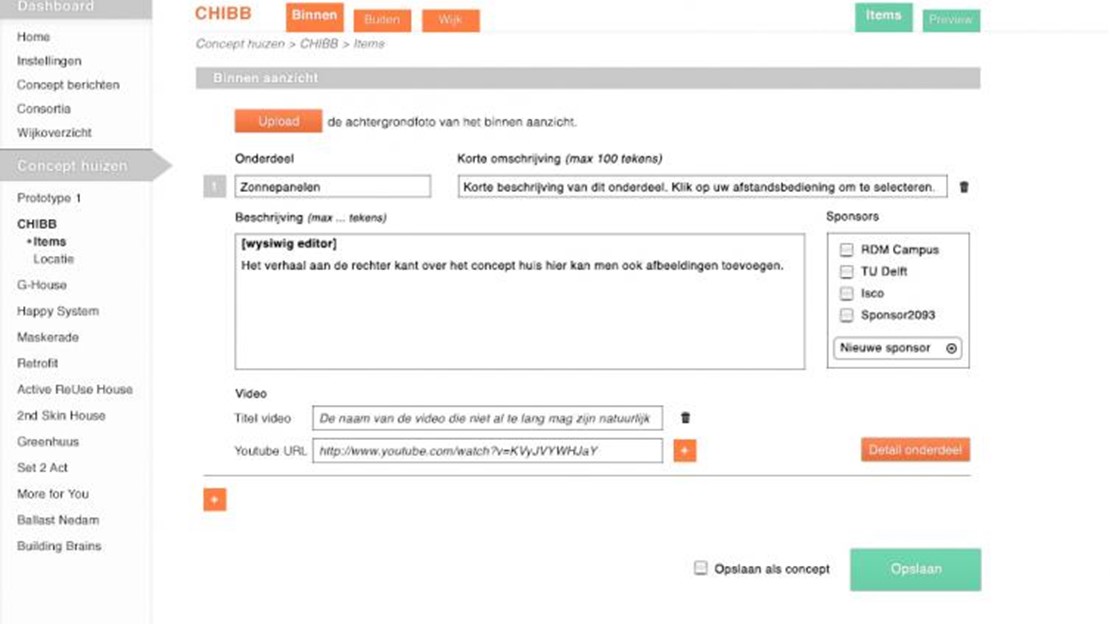Tick the RDM Campus sponsor checkbox
This screenshot has height=624, width=1110.
846,250
